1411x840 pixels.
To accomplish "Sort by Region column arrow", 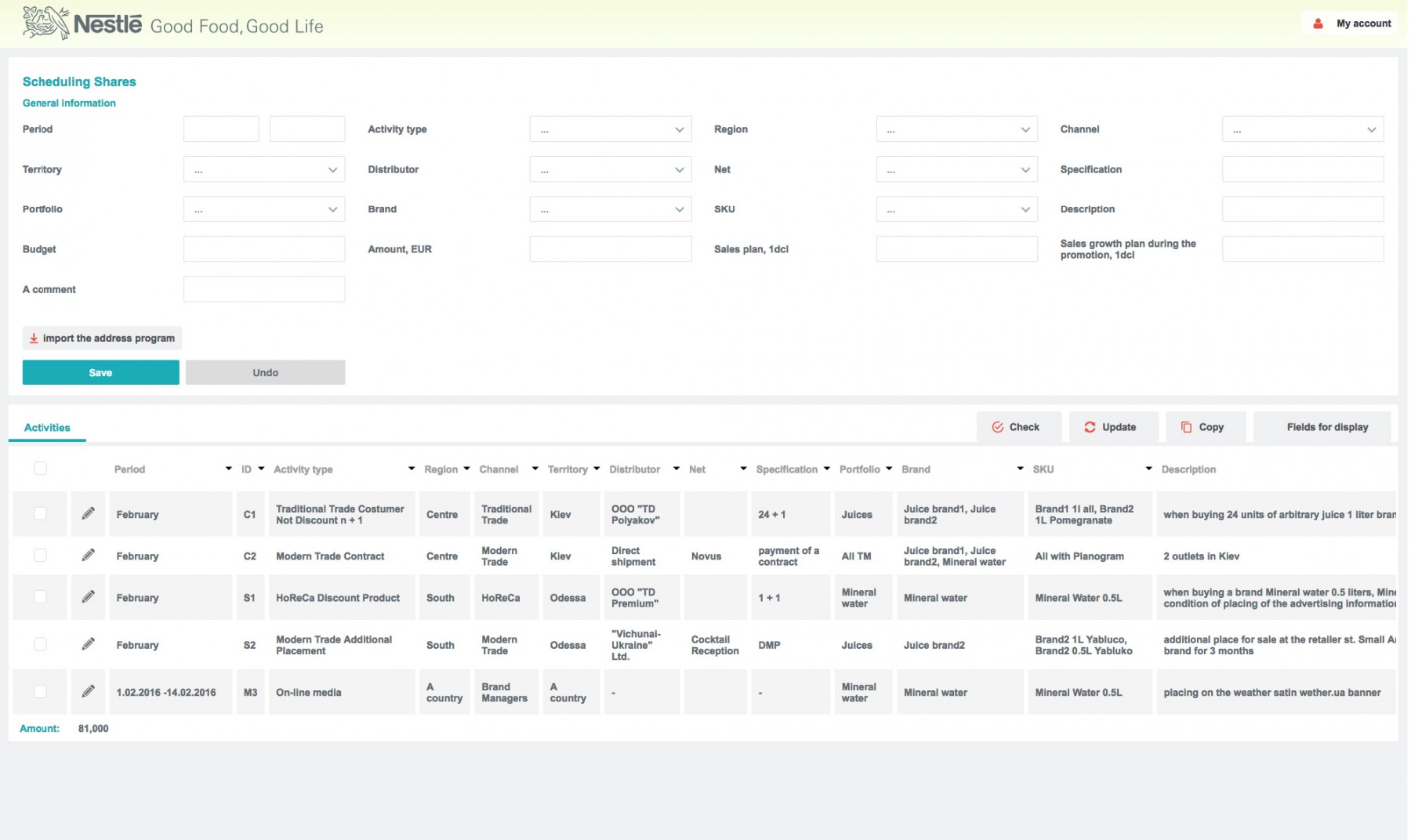I will click(x=466, y=469).
